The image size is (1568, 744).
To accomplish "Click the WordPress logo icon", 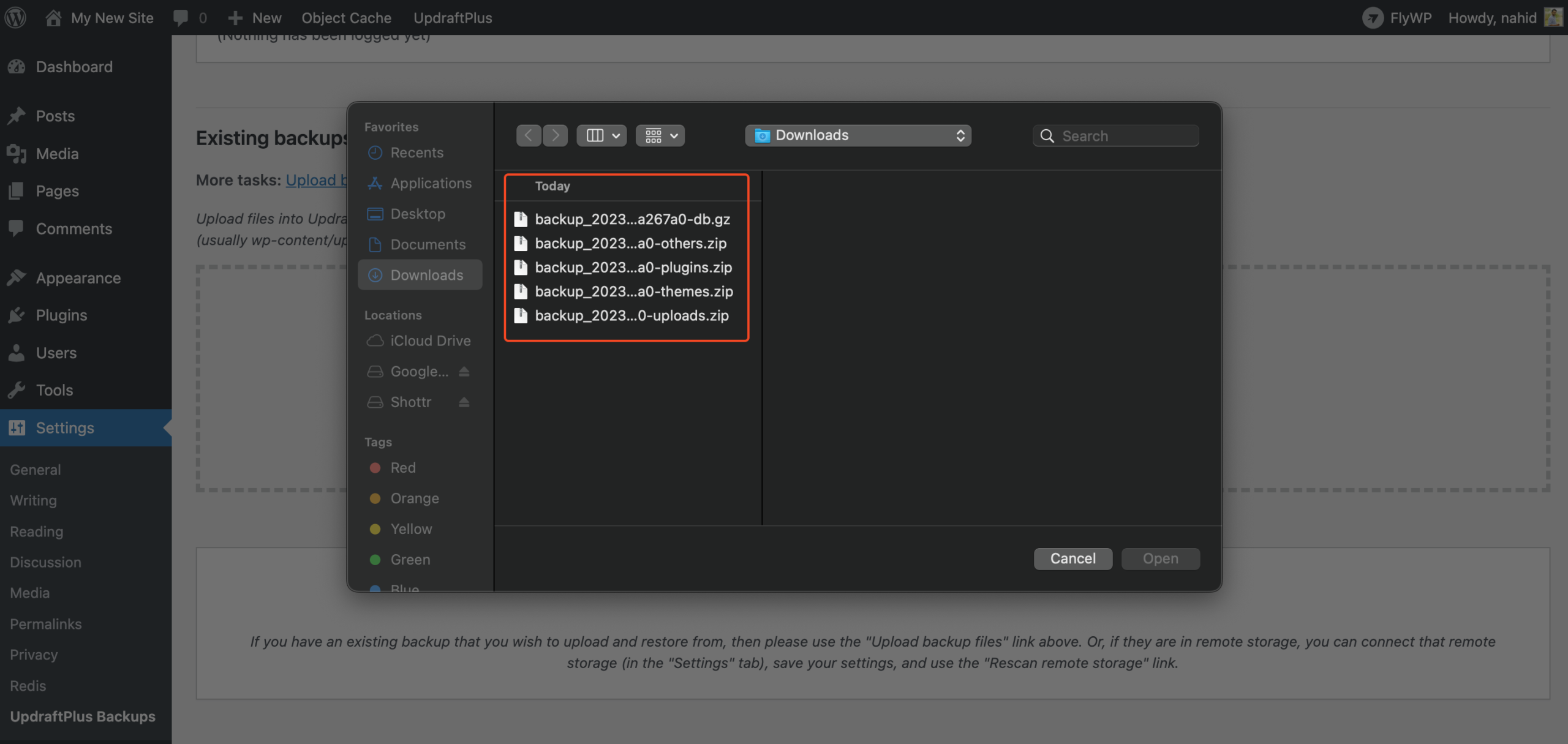I will point(16,17).
